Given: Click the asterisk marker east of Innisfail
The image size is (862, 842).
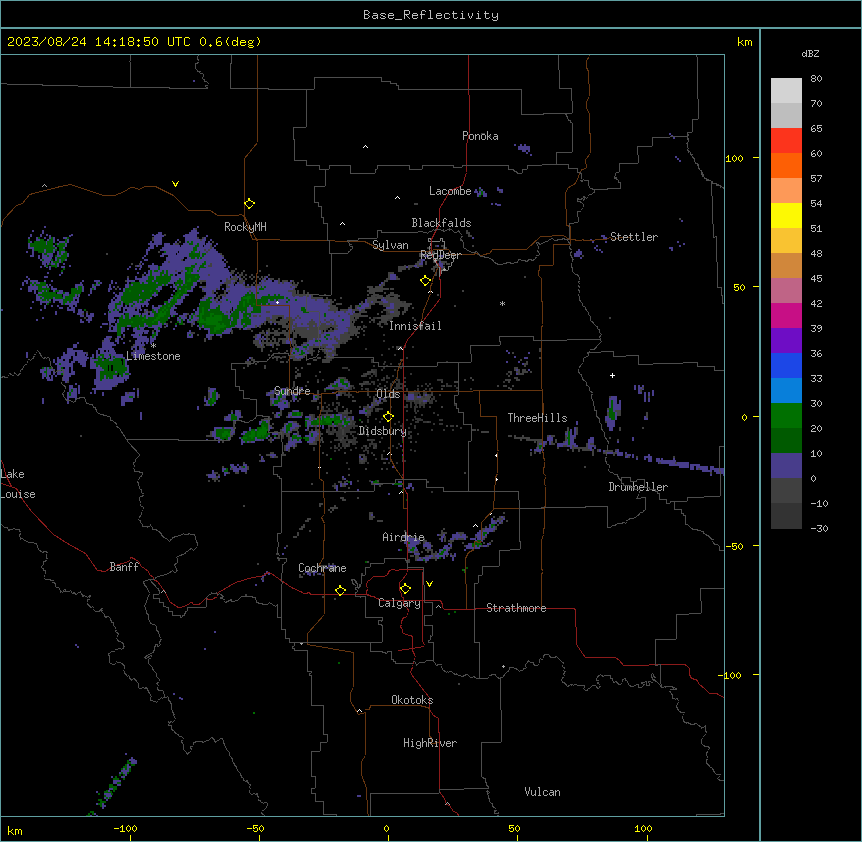Looking at the screenshot, I should [502, 303].
